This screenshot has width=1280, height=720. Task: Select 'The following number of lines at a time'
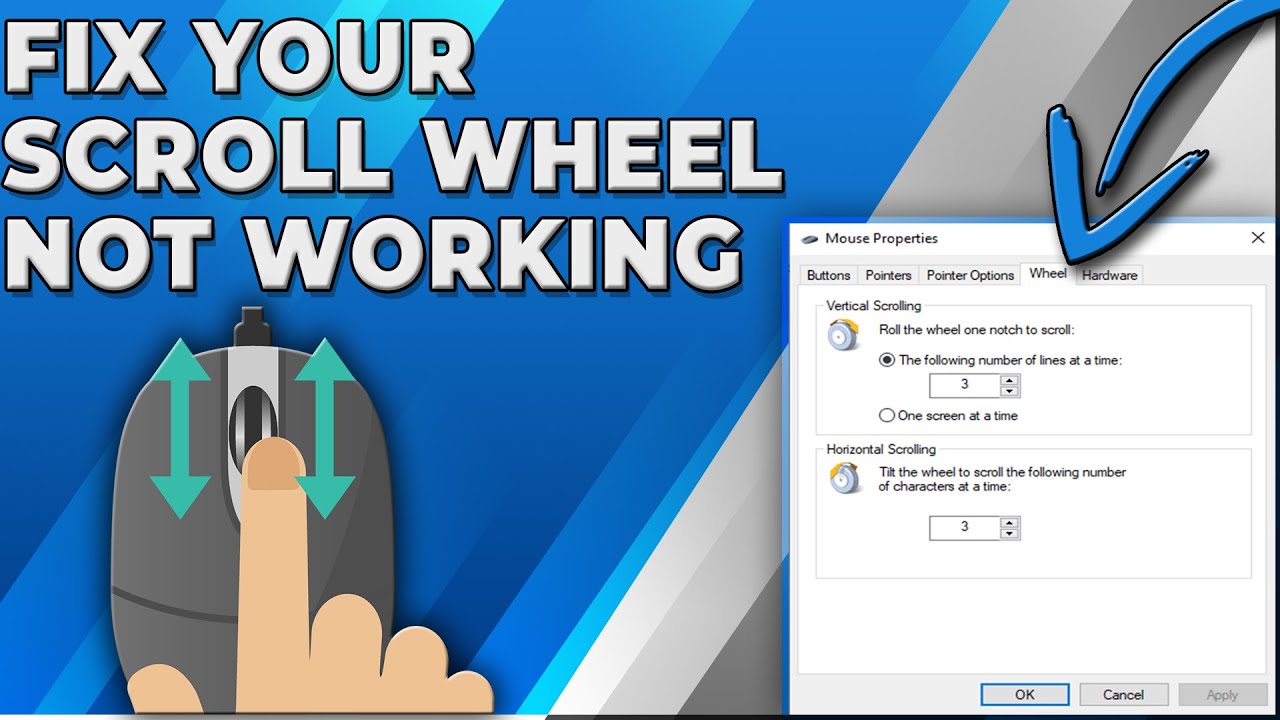point(1001,360)
